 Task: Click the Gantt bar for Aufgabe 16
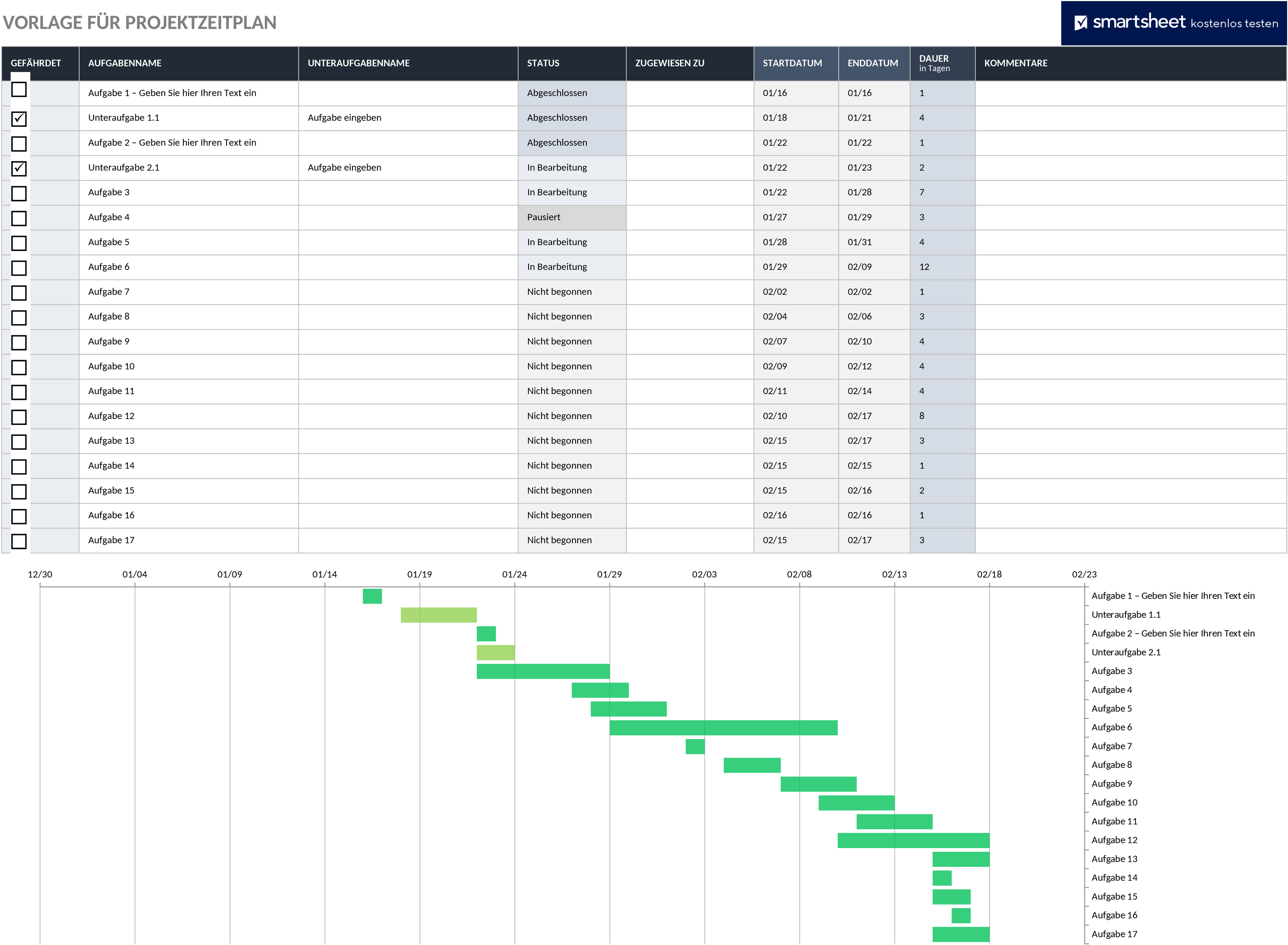point(961,916)
